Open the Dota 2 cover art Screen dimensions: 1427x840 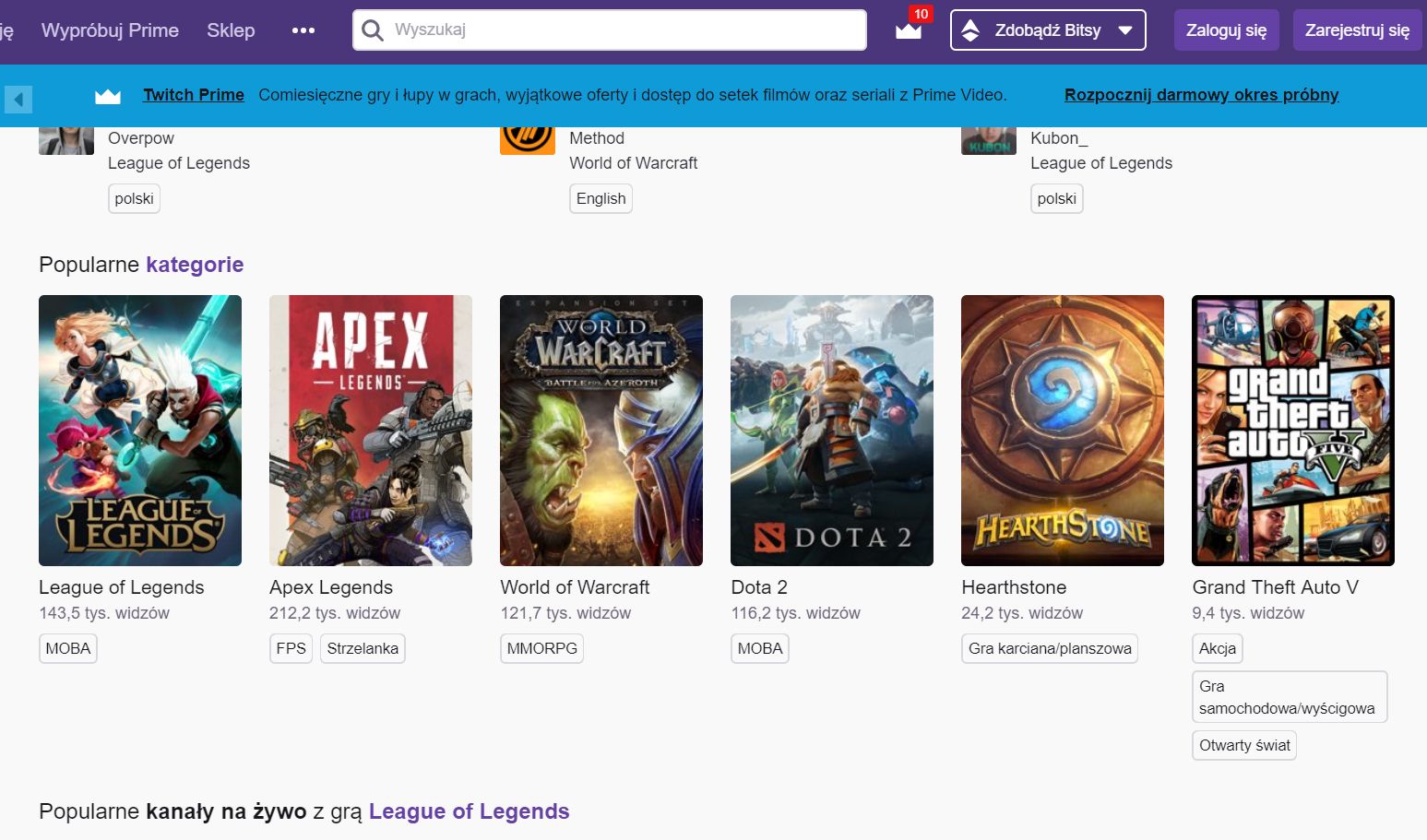pos(832,431)
